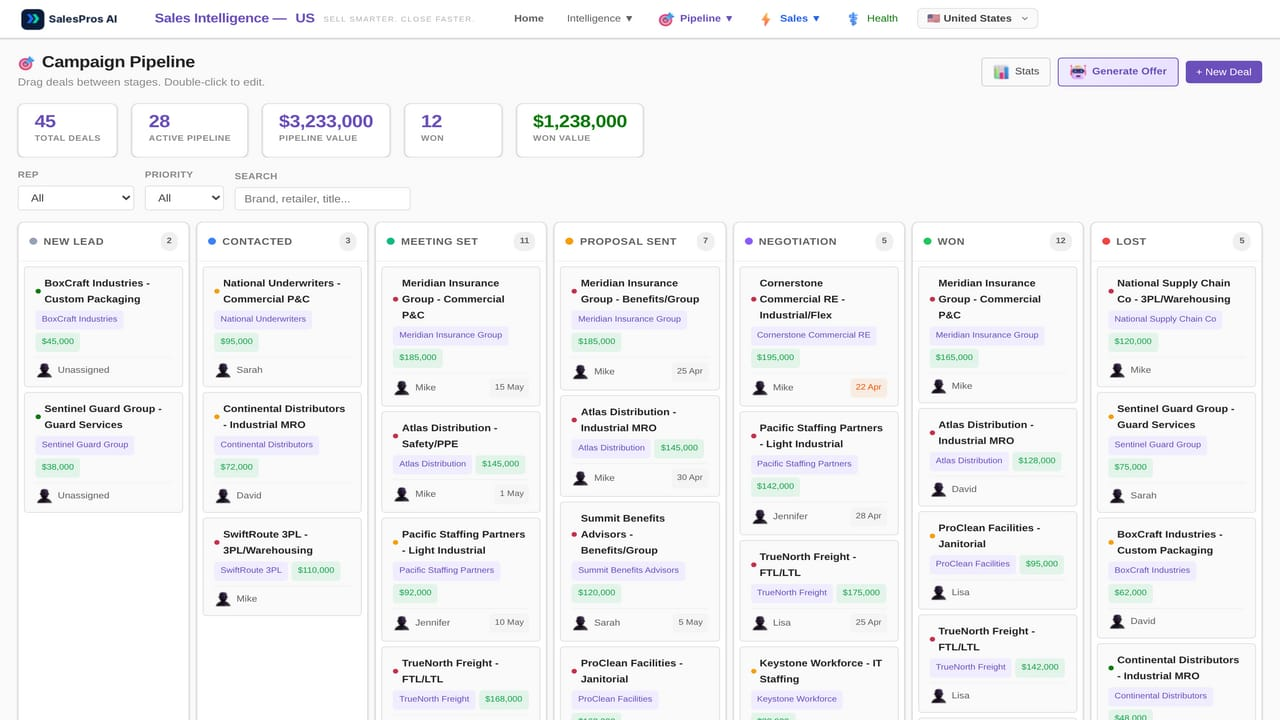Click the $95,000 value on National Underwriters card
Viewport: 1280px width, 720px height.
coord(237,342)
